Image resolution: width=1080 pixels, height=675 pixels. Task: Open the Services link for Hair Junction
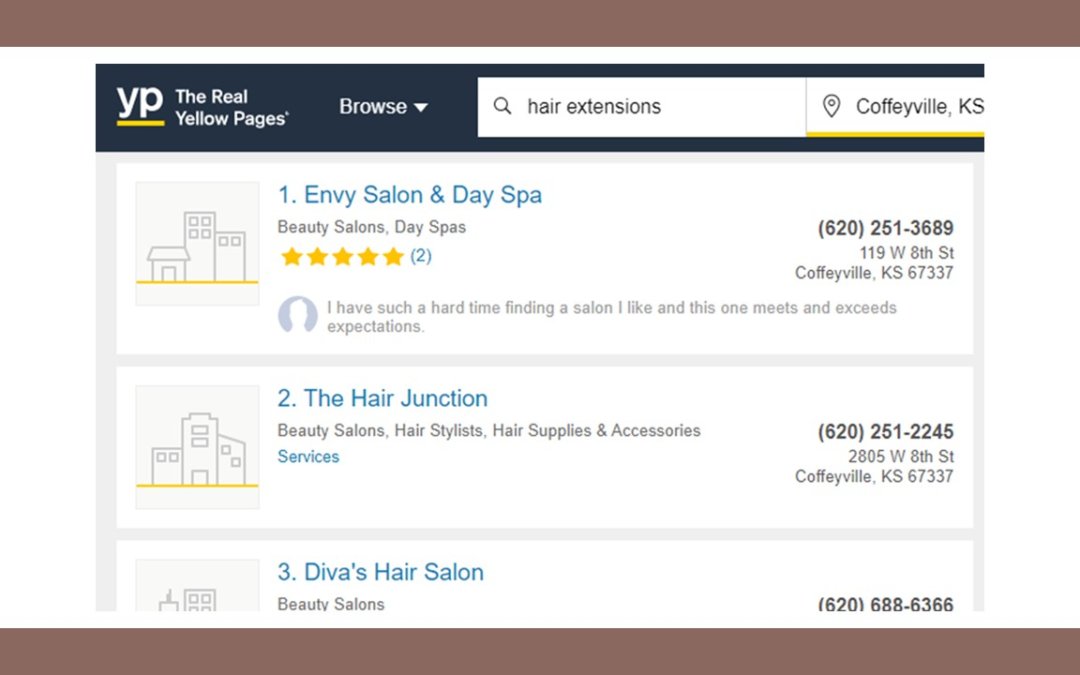click(308, 457)
